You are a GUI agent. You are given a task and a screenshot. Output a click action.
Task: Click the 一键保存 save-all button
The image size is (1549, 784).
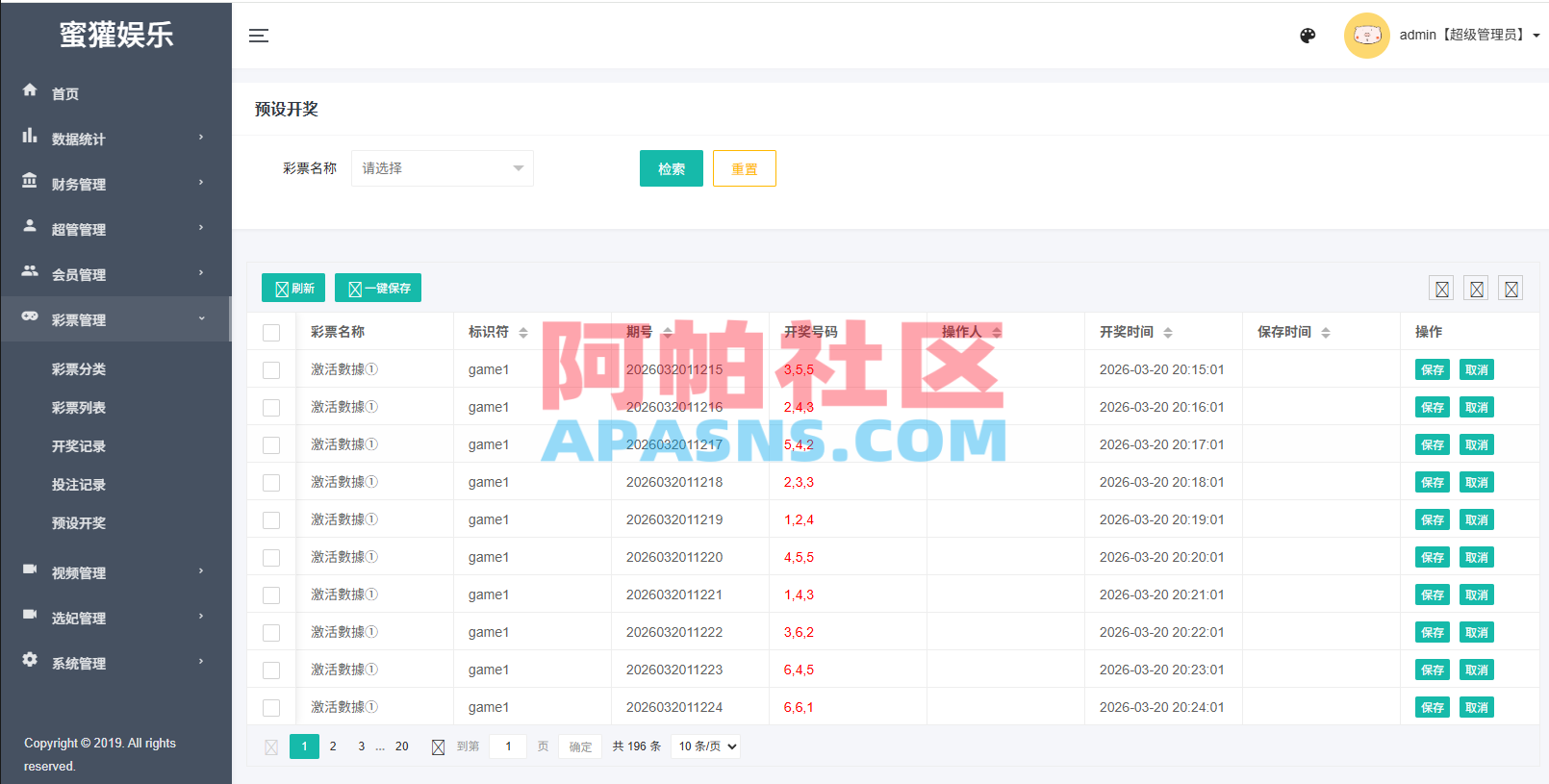tap(378, 288)
